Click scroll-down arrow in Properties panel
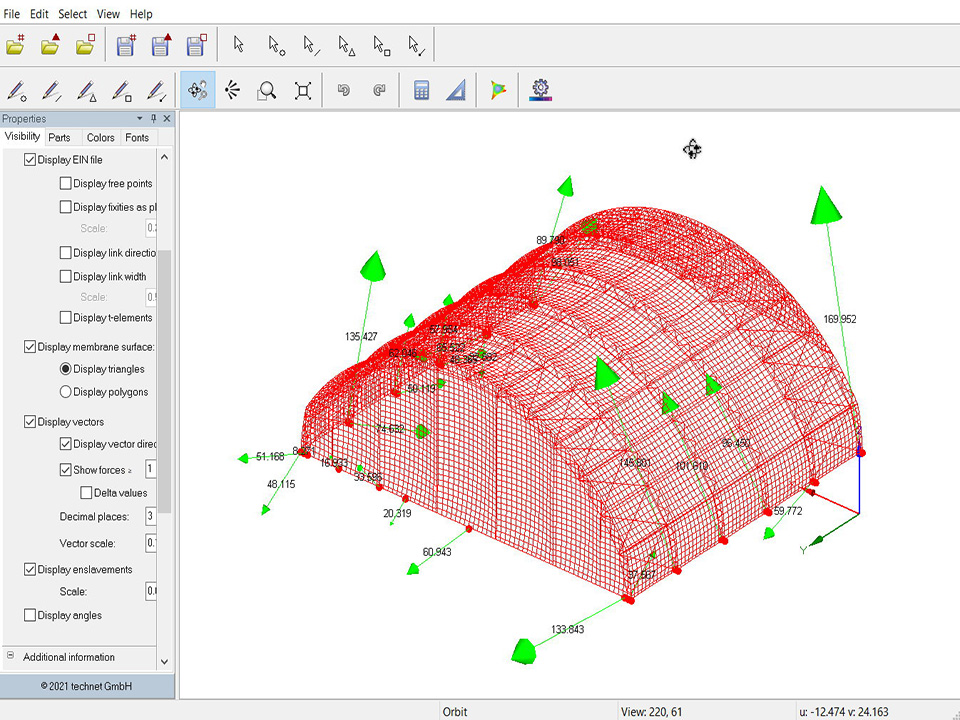 coord(164,661)
